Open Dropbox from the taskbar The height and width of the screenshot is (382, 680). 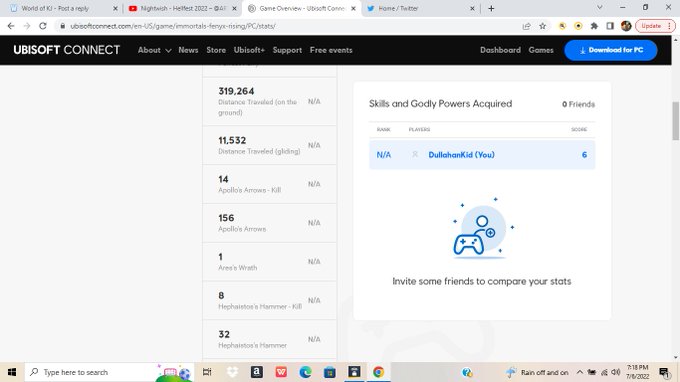point(232,372)
